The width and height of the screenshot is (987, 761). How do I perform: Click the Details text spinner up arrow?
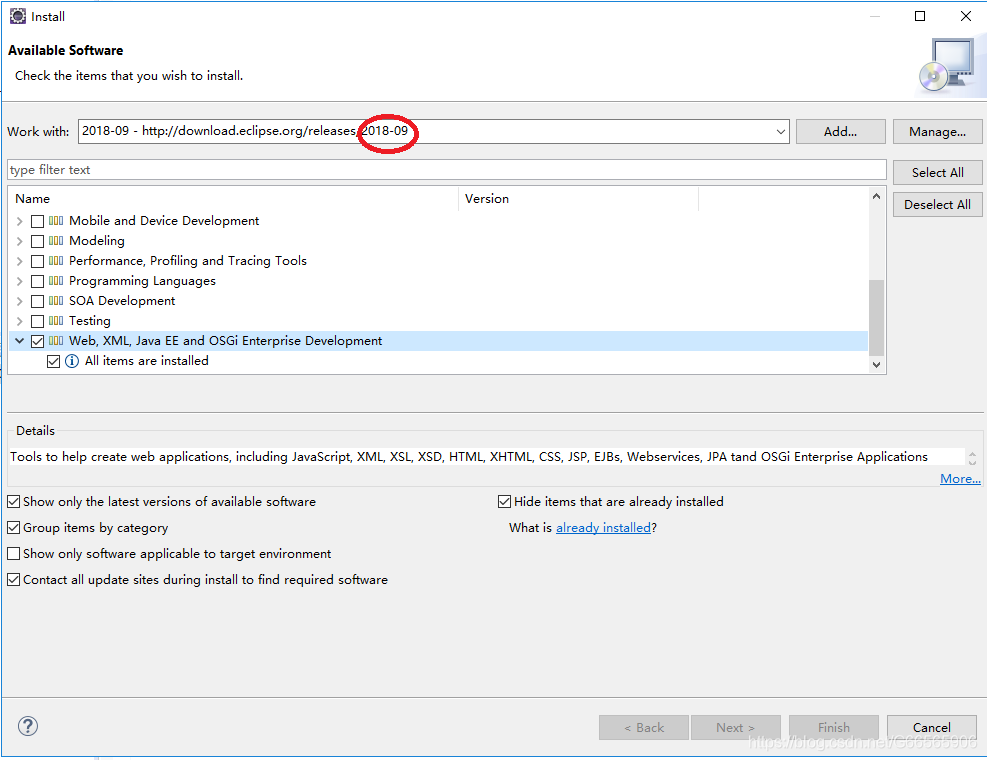[x=973, y=453]
